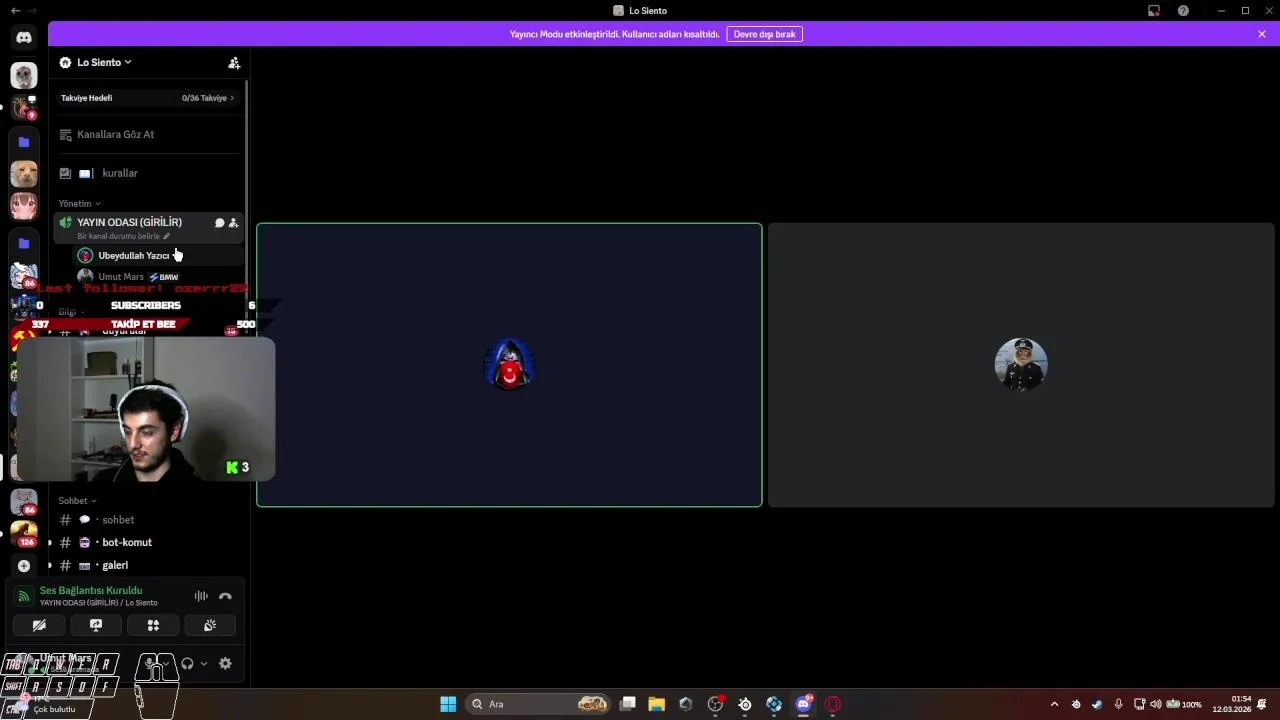Open output device options chevron next to headphones

click(204, 663)
